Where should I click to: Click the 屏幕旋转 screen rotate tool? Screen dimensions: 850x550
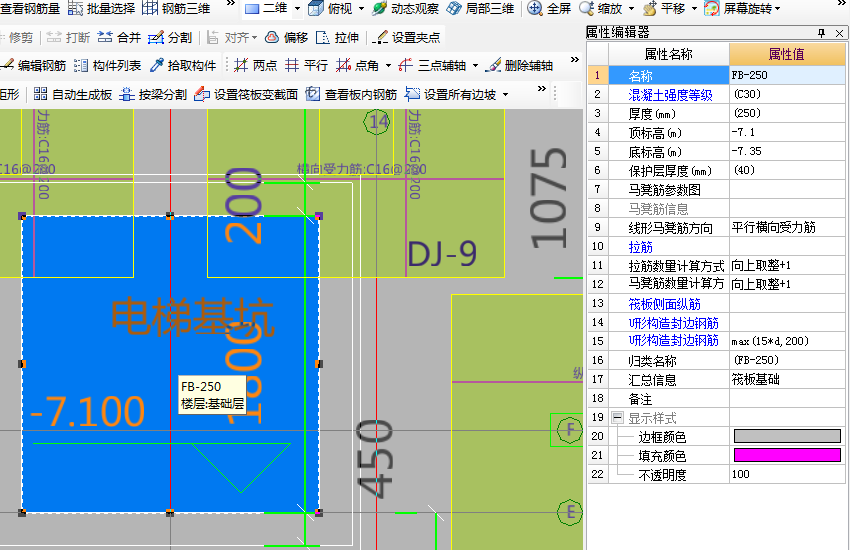click(x=738, y=8)
